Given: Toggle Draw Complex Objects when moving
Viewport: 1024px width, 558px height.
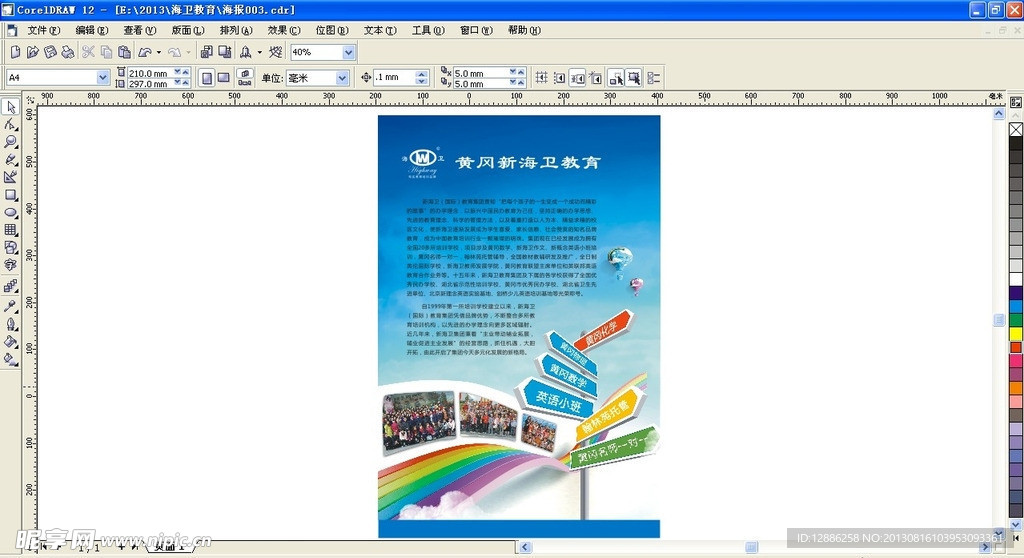Looking at the screenshot, I should [x=616, y=78].
